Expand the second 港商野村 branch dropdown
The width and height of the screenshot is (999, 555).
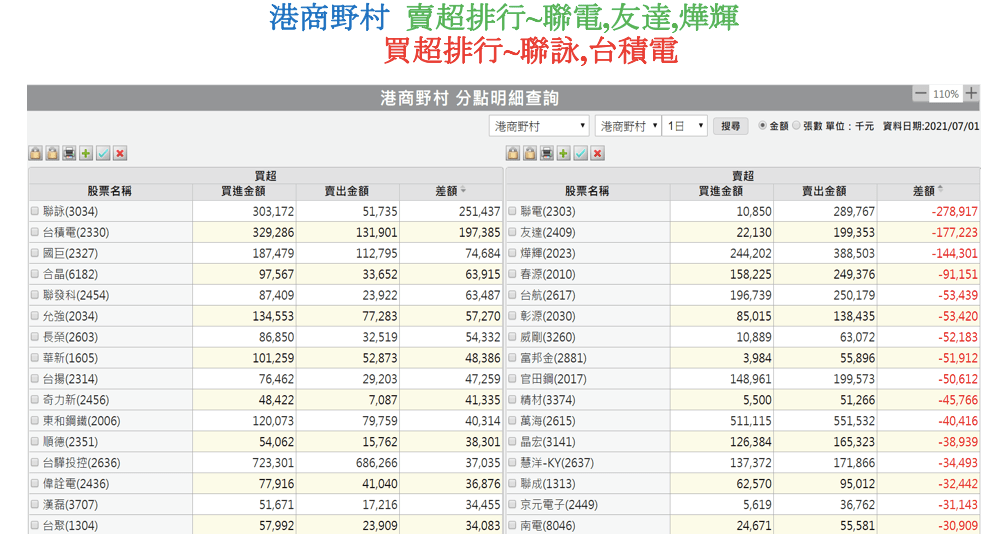tap(627, 126)
